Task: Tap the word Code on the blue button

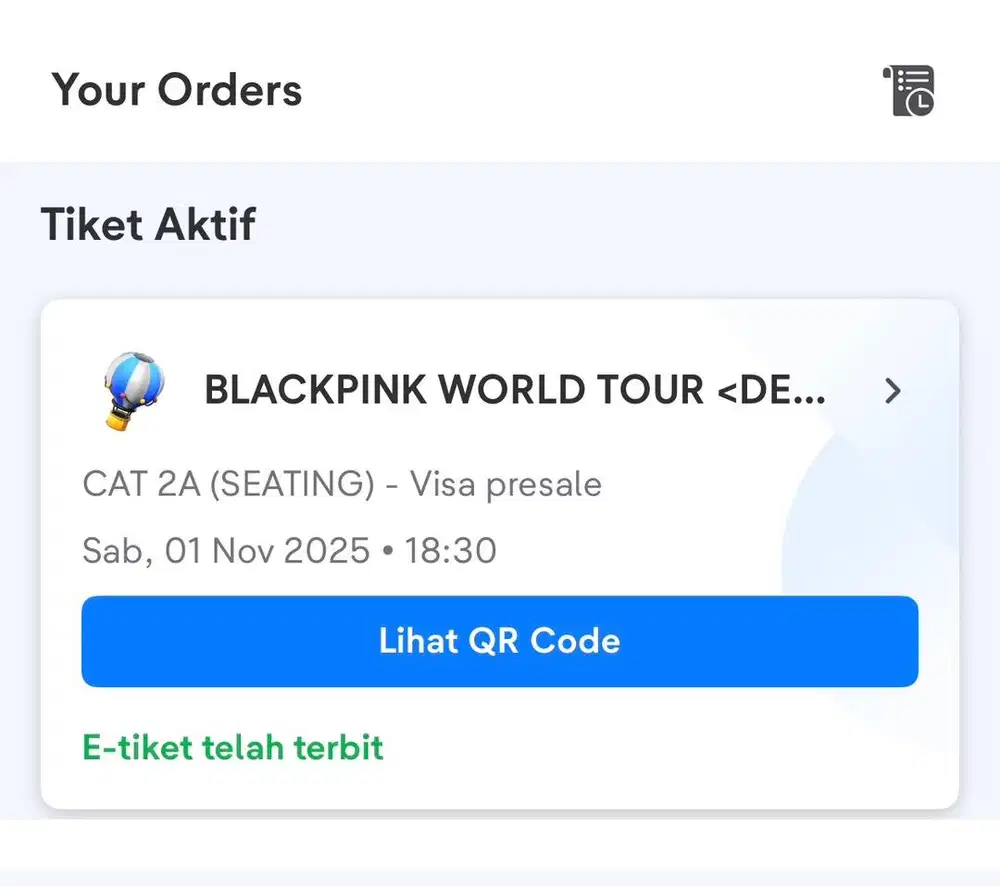Action: pyautogui.click(x=575, y=641)
